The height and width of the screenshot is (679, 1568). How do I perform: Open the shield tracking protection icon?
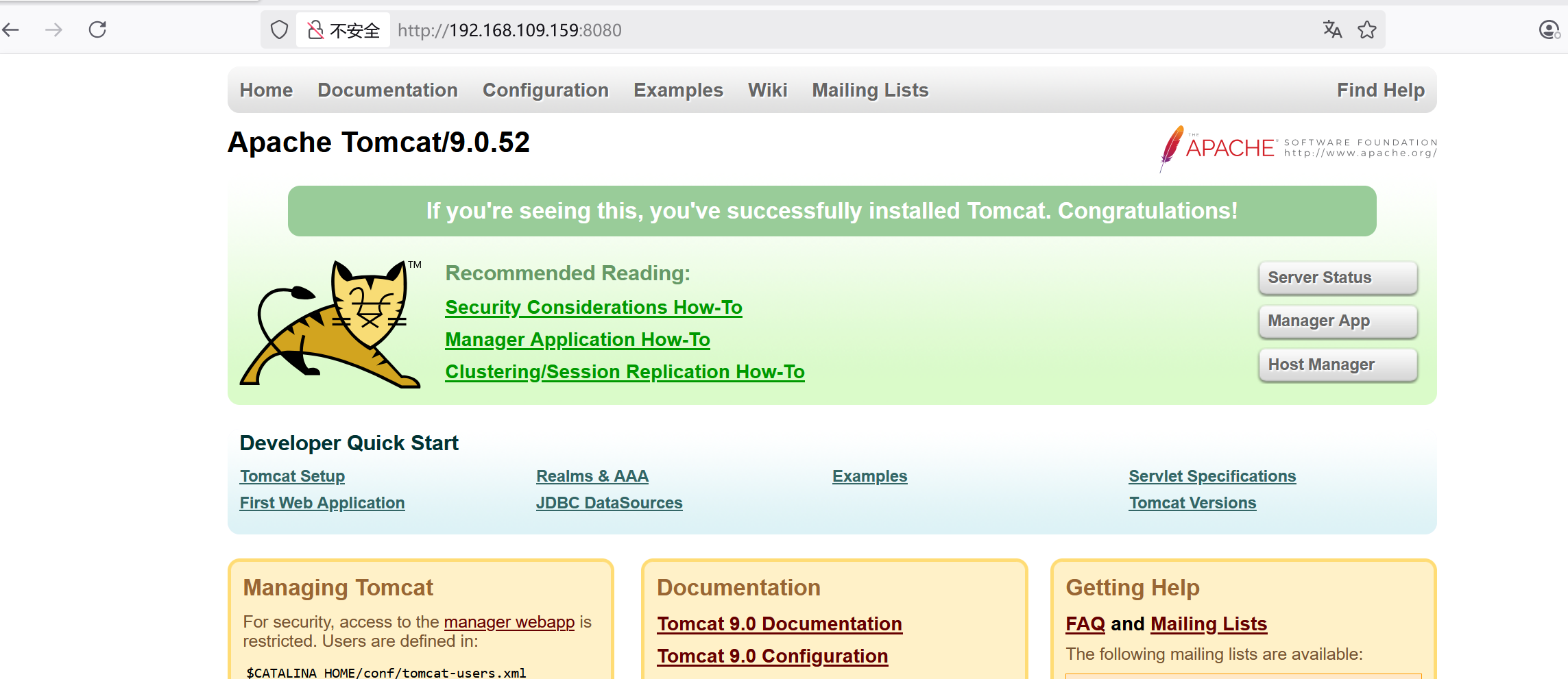point(279,29)
